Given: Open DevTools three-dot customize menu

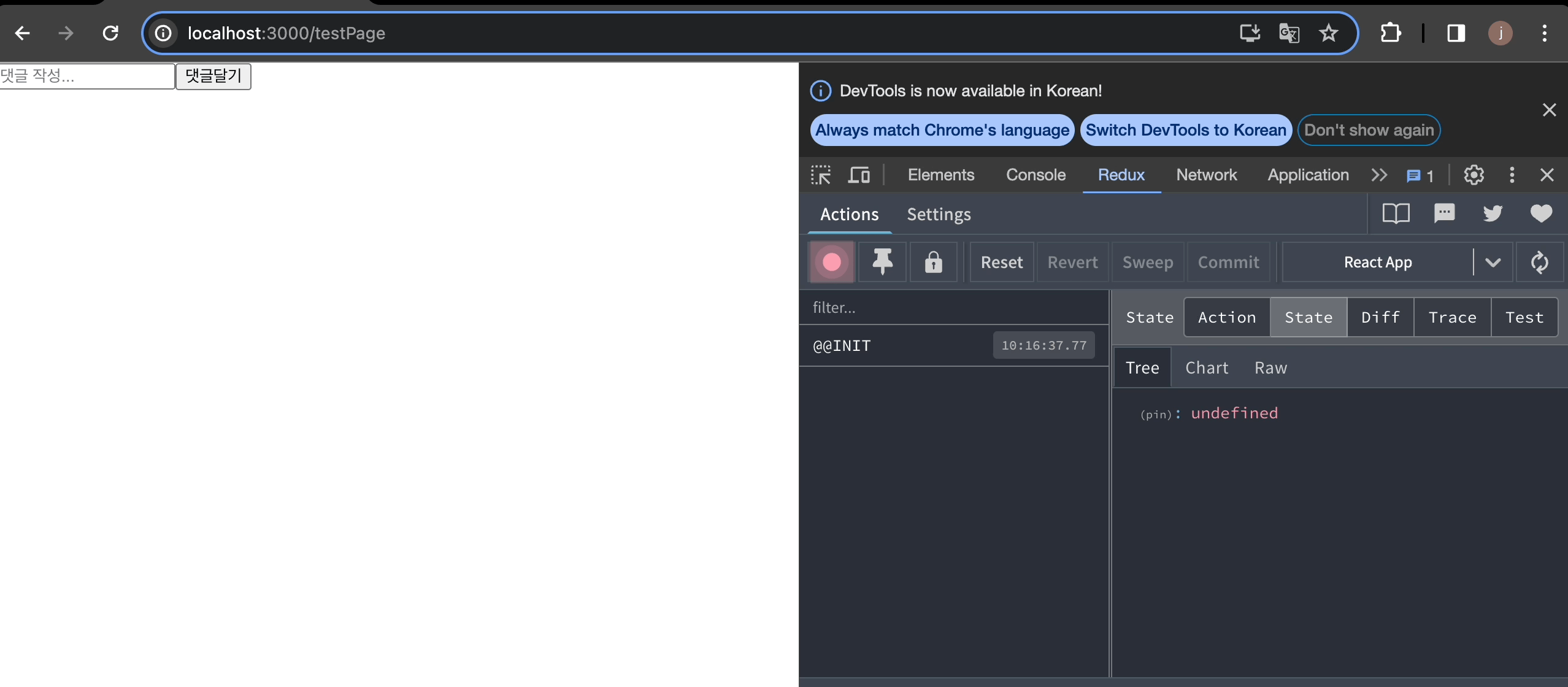Looking at the screenshot, I should click(x=1512, y=175).
